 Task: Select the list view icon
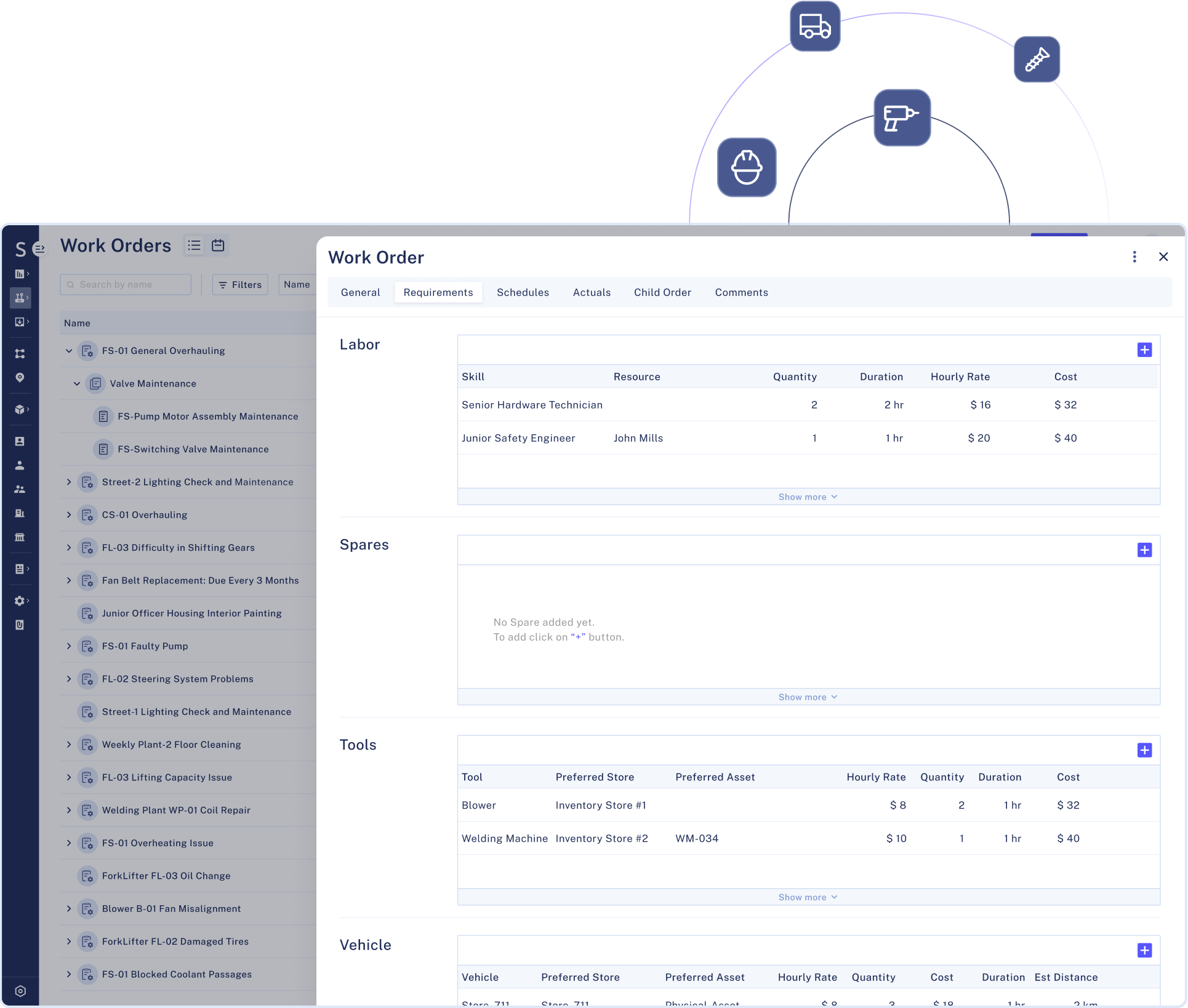click(195, 246)
